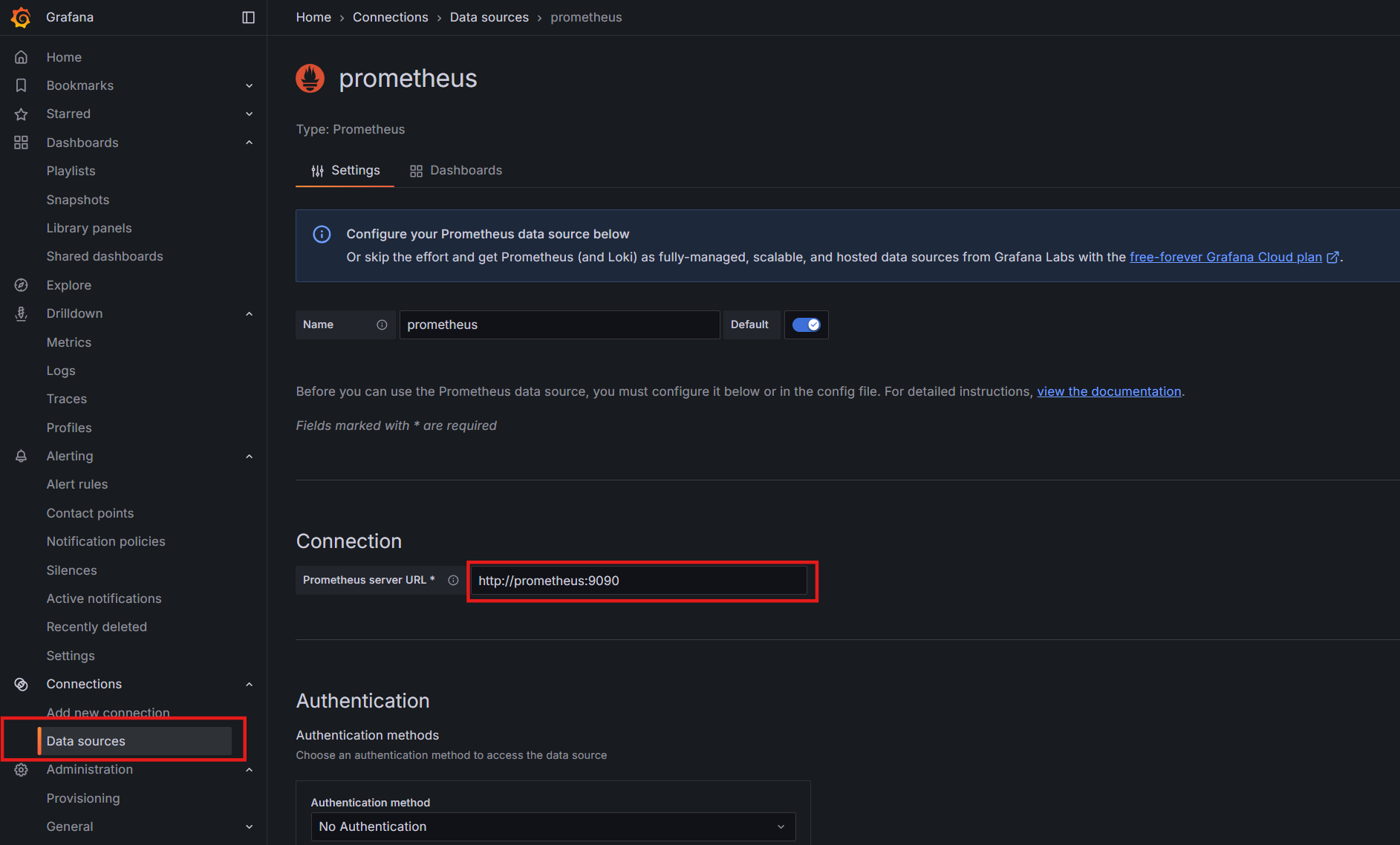Open Provisioning under Administration
This screenshot has height=845, width=1400.
click(x=83, y=798)
